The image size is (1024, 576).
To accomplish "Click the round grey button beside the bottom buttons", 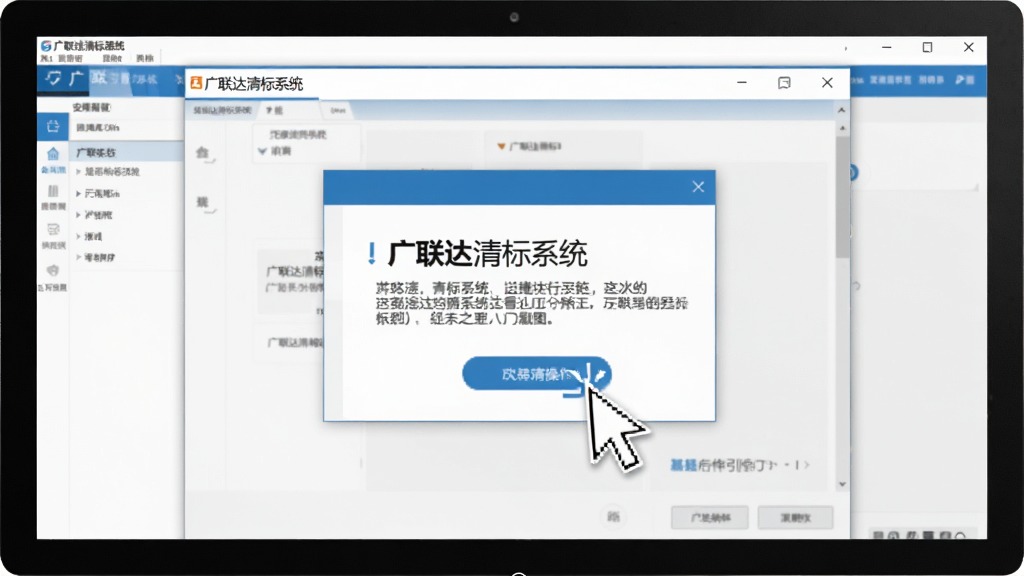I will [x=613, y=517].
